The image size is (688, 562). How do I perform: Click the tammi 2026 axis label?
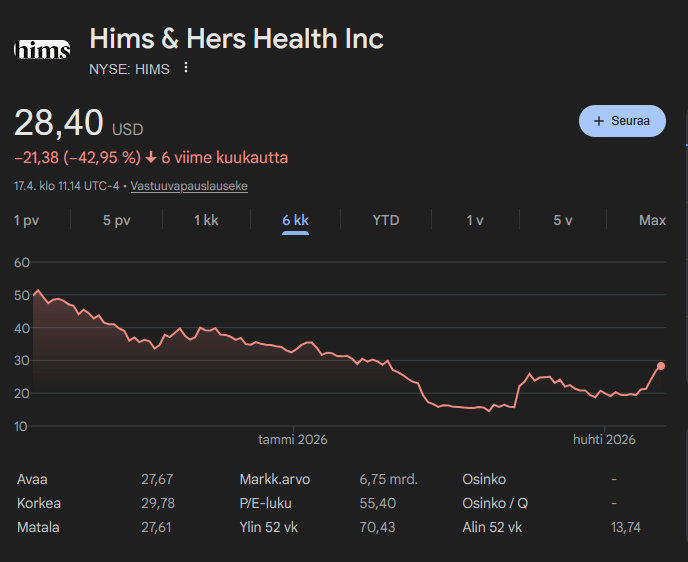pyautogui.click(x=293, y=440)
